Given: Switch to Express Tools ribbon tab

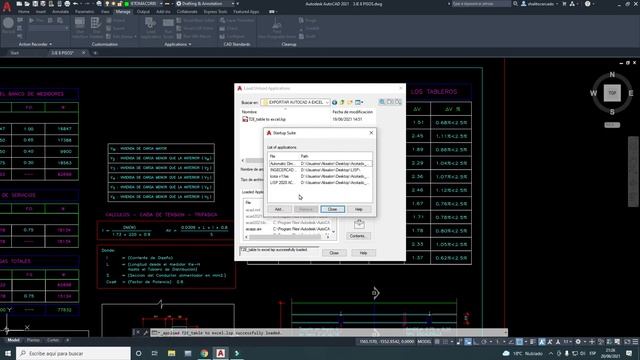Looking at the screenshot, I should point(215,12).
